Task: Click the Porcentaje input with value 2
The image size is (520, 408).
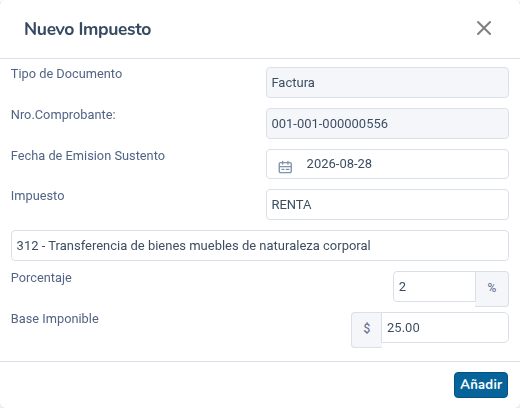Action: point(434,287)
